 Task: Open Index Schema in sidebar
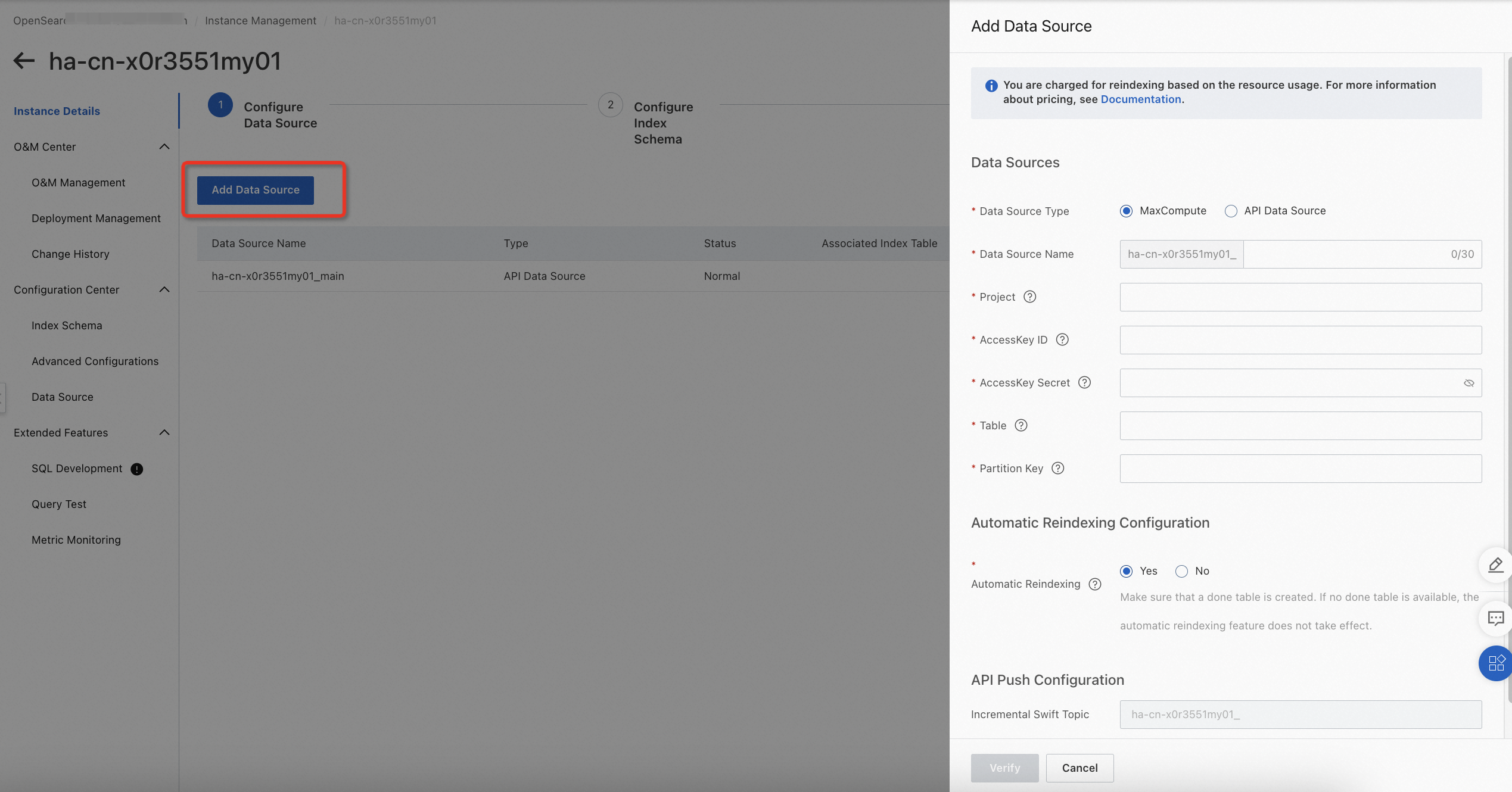(x=67, y=326)
